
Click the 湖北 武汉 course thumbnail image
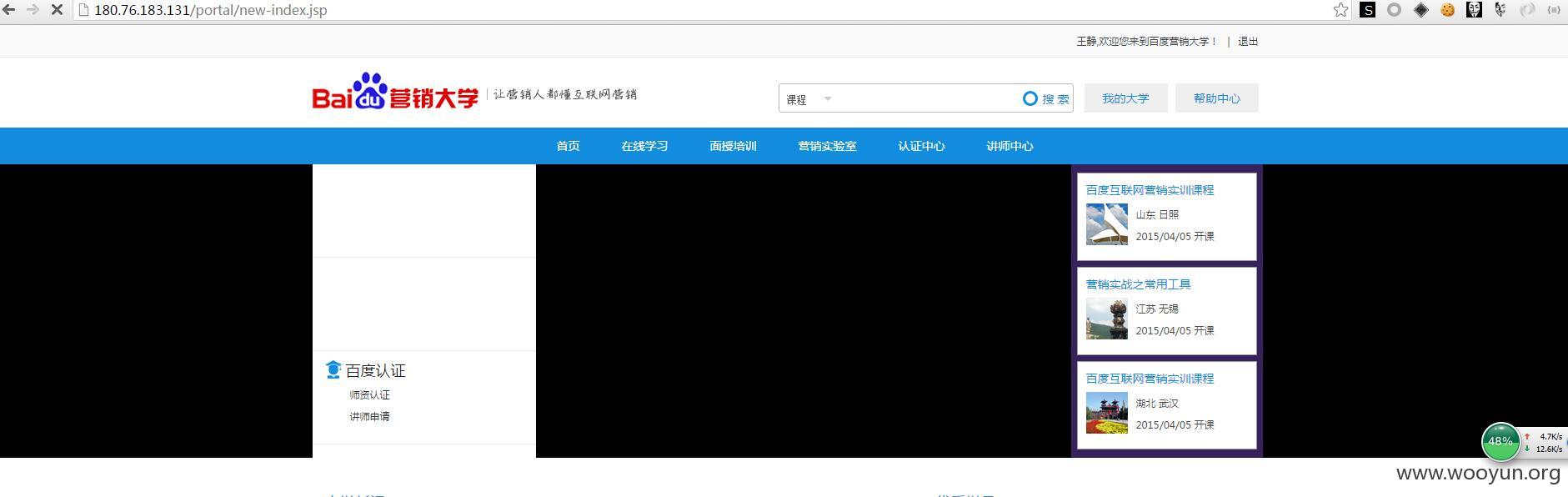click(x=1107, y=413)
